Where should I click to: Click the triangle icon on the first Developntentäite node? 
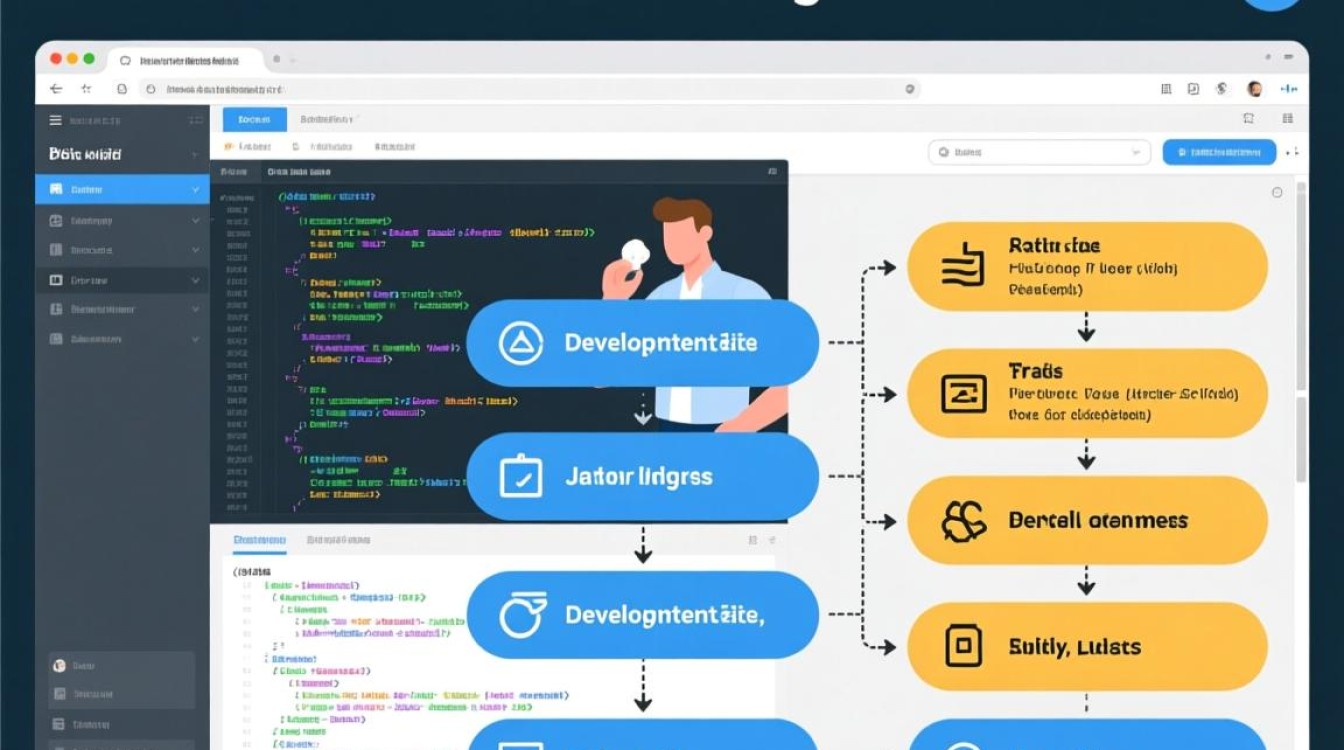521,343
